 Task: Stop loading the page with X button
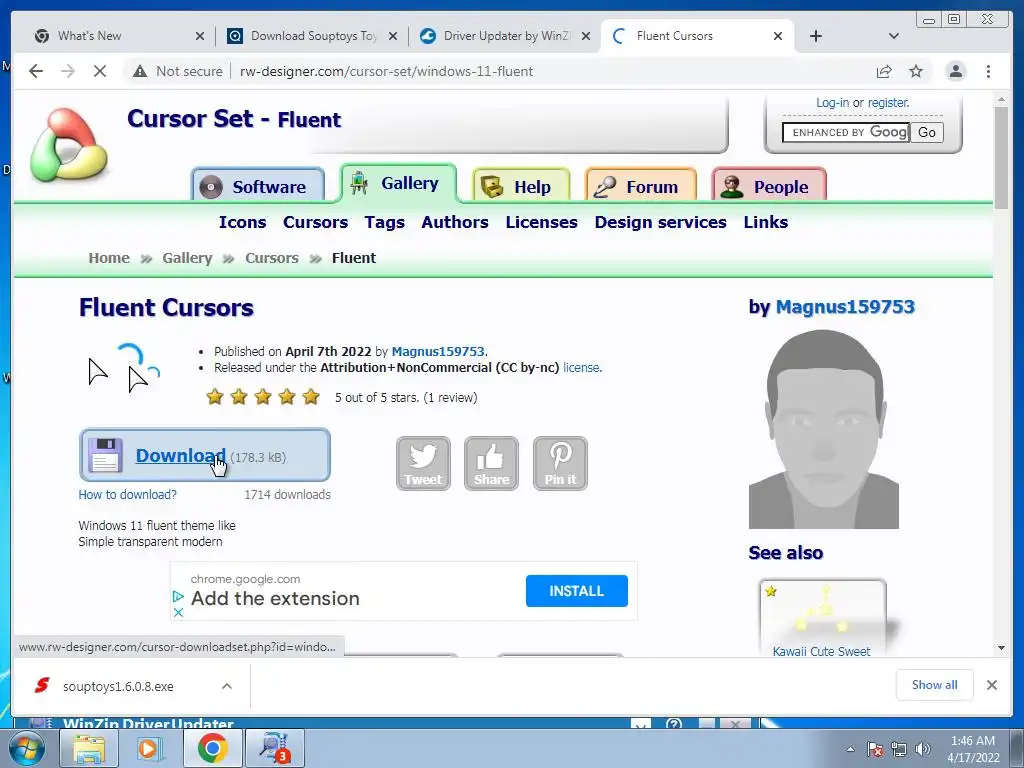[100, 71]
